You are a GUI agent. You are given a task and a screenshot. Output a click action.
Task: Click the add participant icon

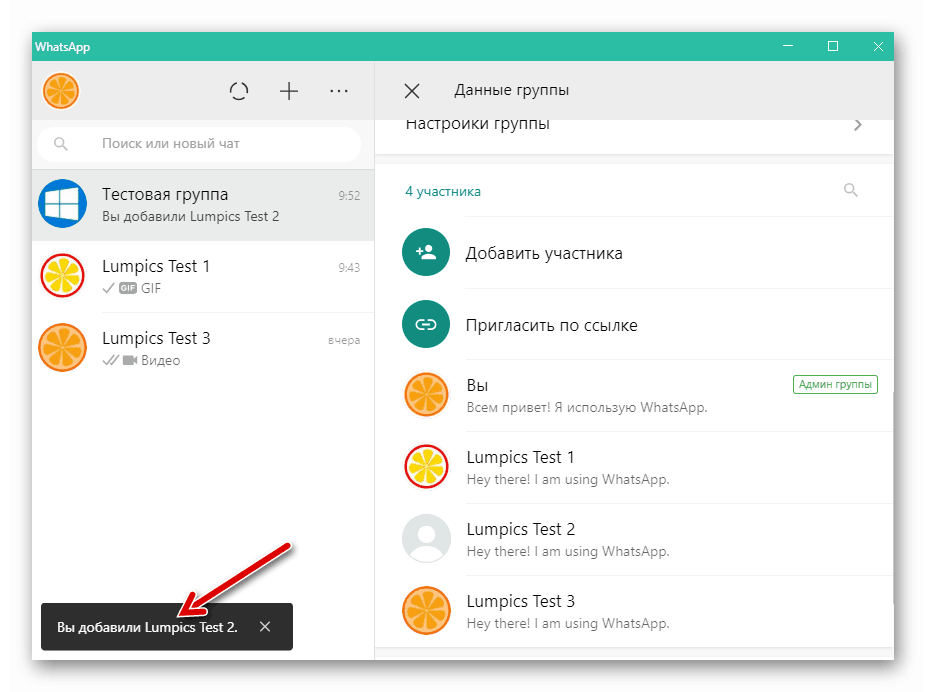click(x=425, y=253)
